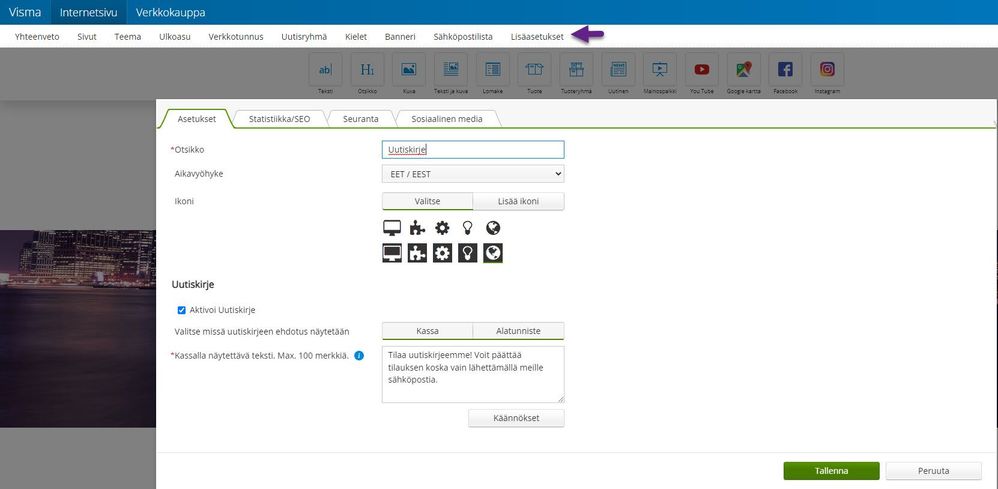Open the Visma top bar item

tap(25, 12)
